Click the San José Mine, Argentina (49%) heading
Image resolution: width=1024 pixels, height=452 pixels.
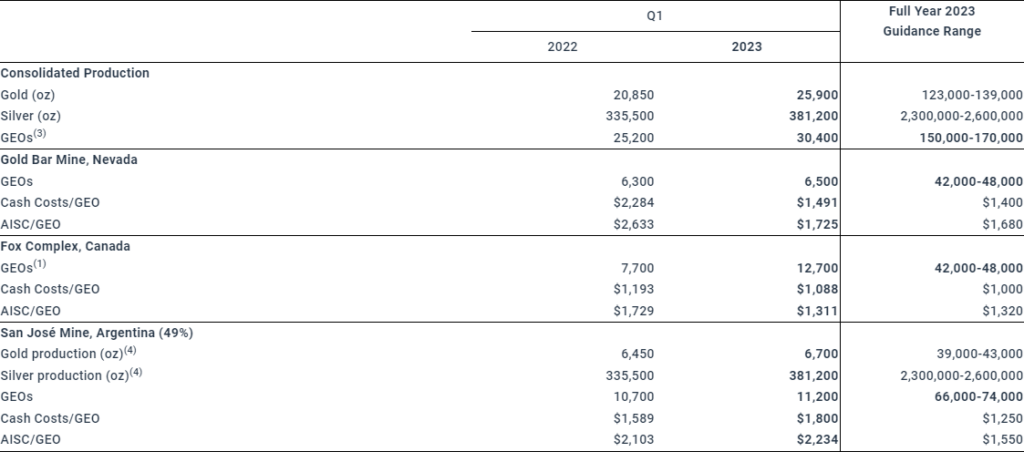pyautogui.click(x=97, y=332)
